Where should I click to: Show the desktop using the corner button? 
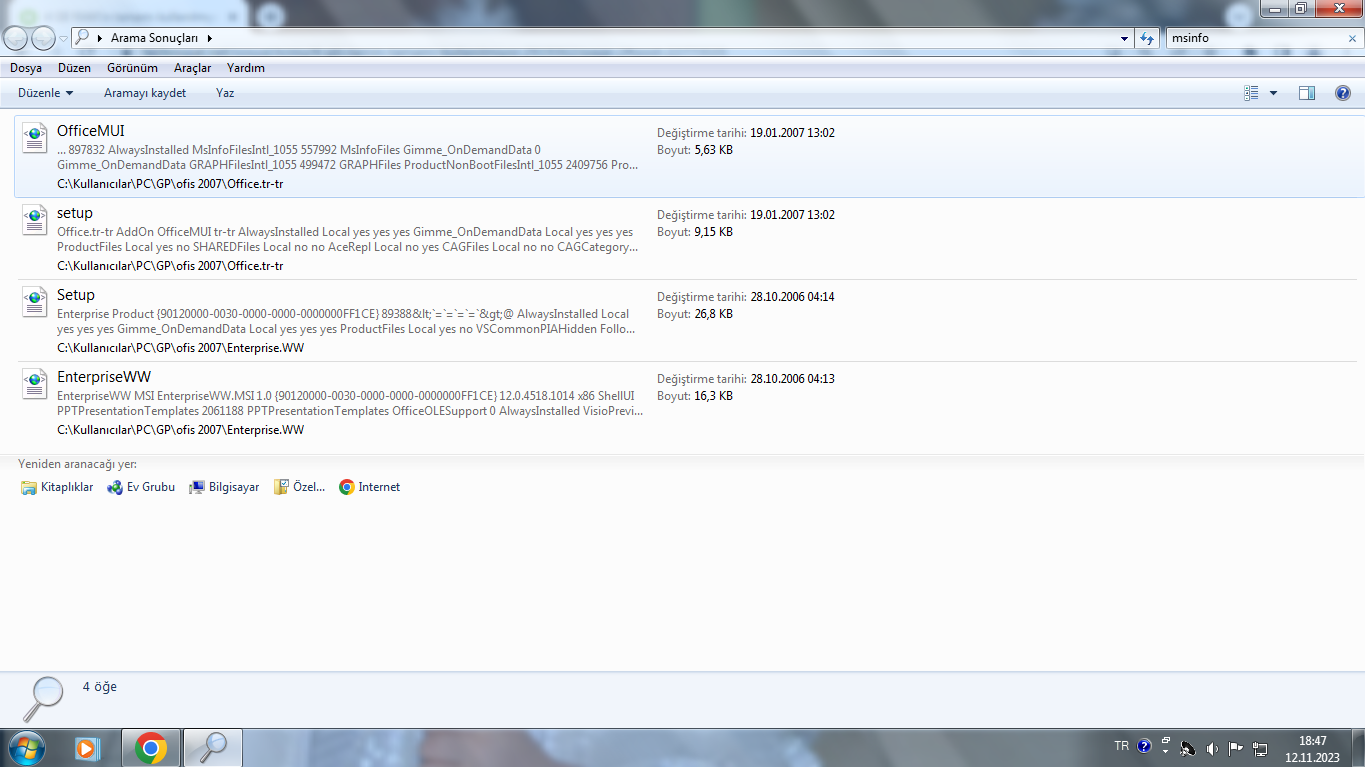(x=1358, y=748)
